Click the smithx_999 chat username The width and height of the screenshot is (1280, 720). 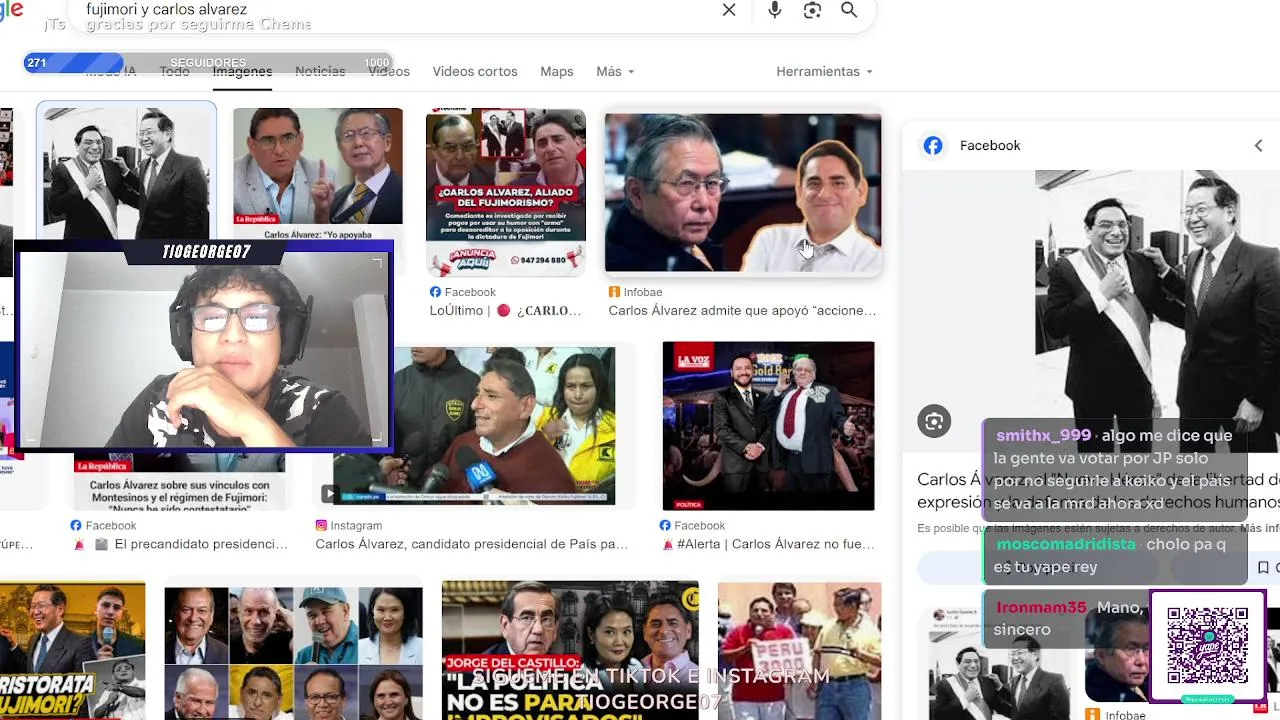click(1044, 436)
